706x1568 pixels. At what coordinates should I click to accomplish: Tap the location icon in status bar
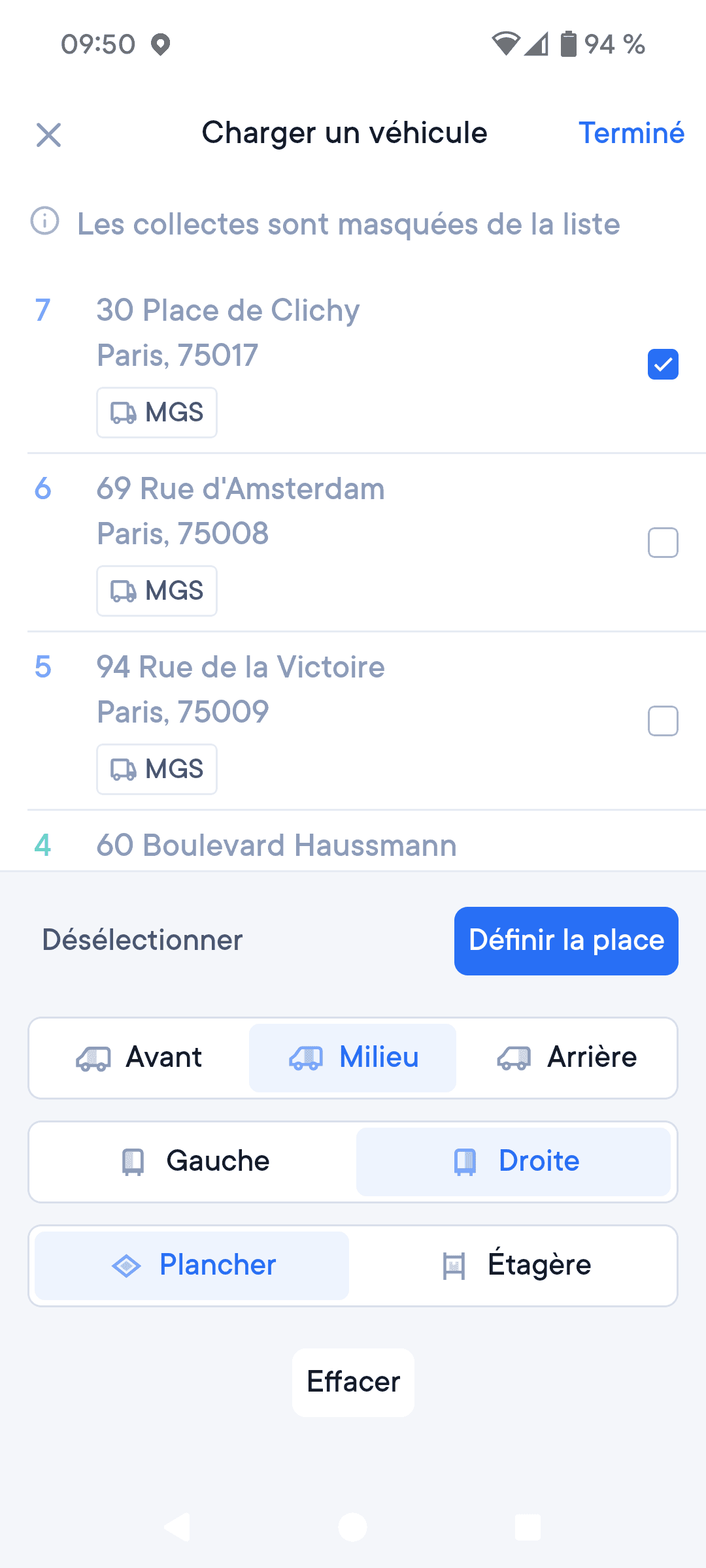(x=161, y=45)
